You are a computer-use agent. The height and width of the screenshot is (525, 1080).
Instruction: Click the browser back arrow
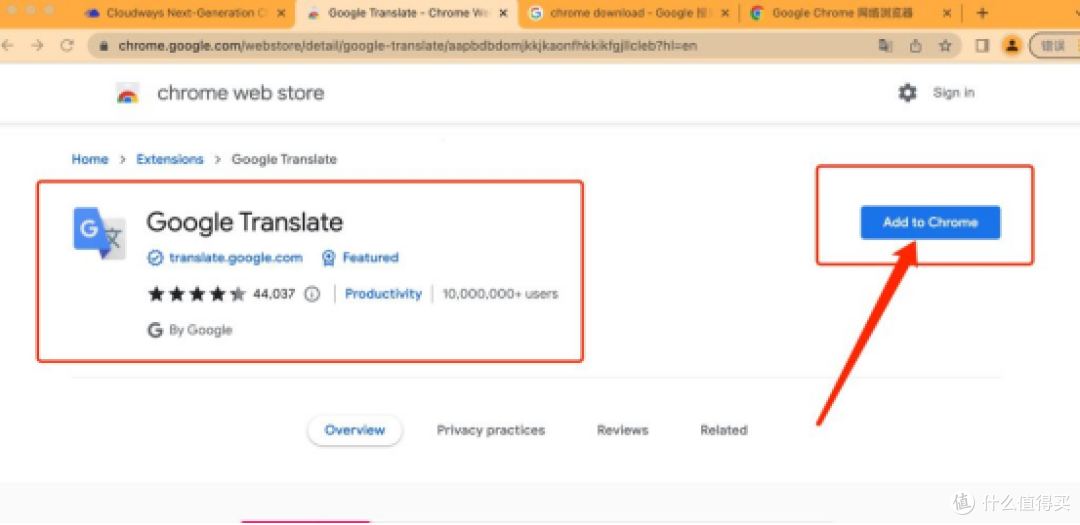click(x=8, y=45)
